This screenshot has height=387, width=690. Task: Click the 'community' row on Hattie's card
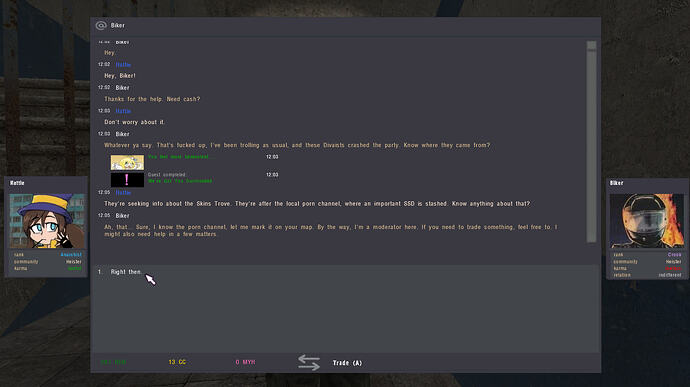pos(47,262)
